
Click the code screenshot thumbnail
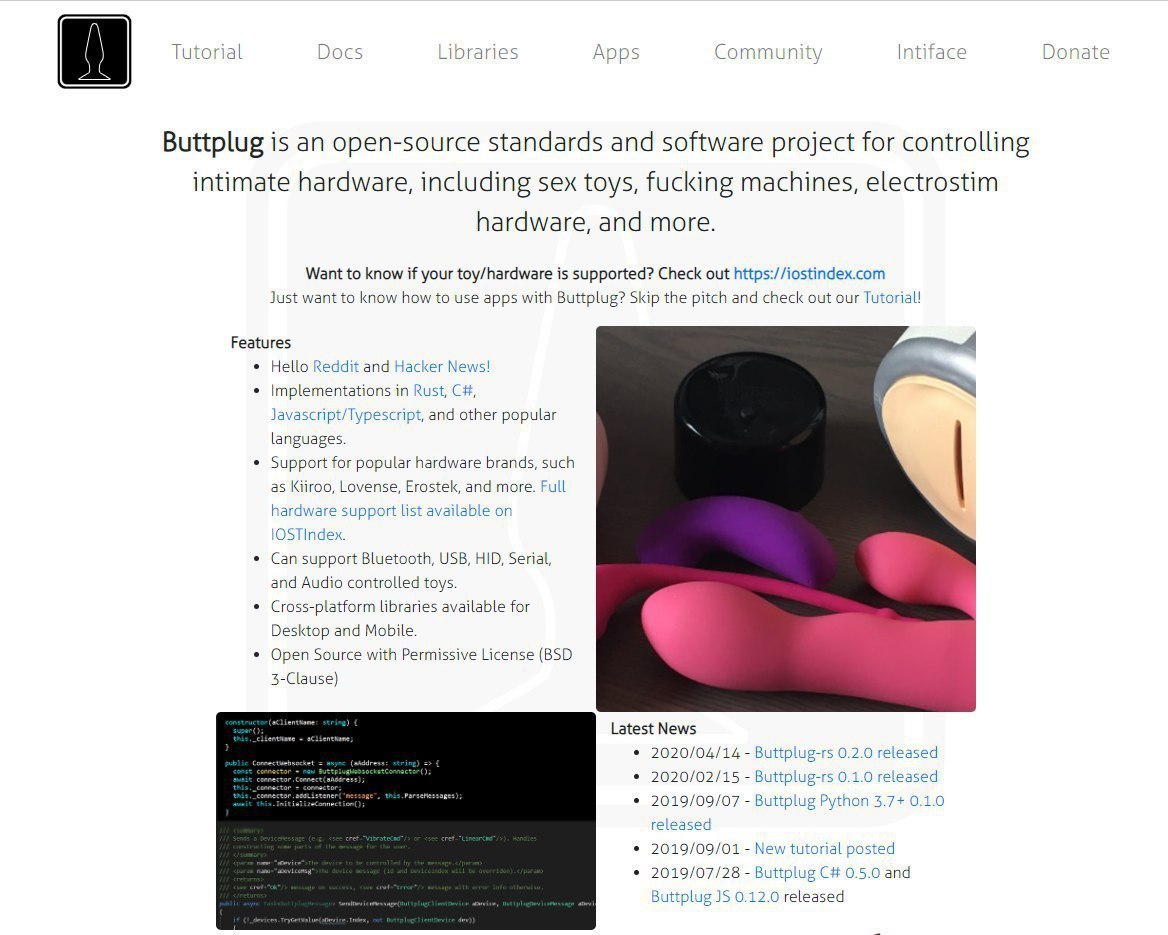tap(406, 821)
